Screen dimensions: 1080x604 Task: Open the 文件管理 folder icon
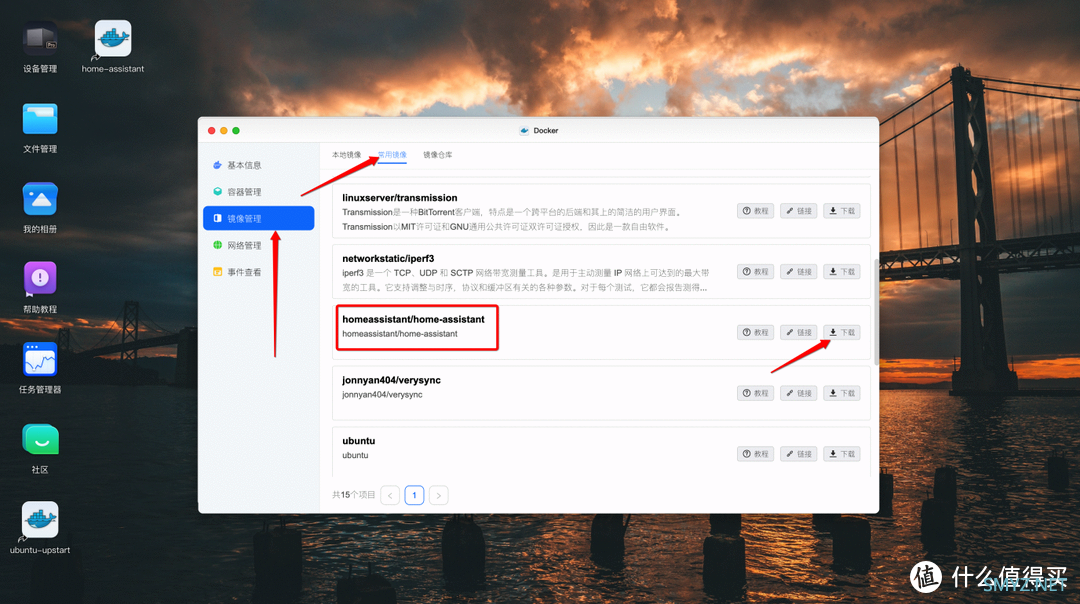[x=40, y=119]
